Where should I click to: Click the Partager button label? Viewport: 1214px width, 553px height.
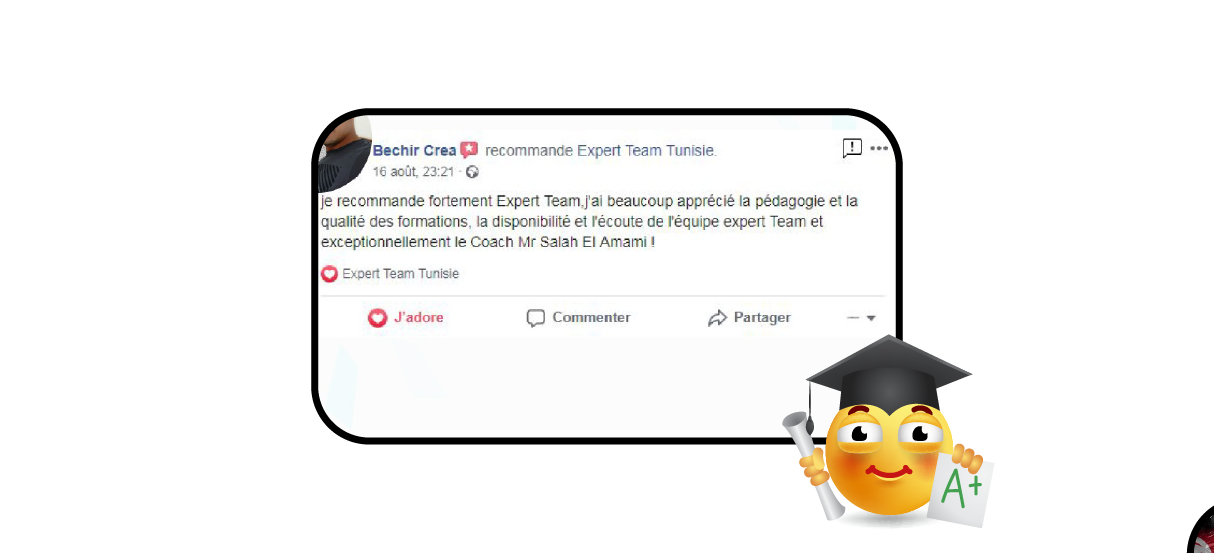pyautogui.click(x=762, y=318)
